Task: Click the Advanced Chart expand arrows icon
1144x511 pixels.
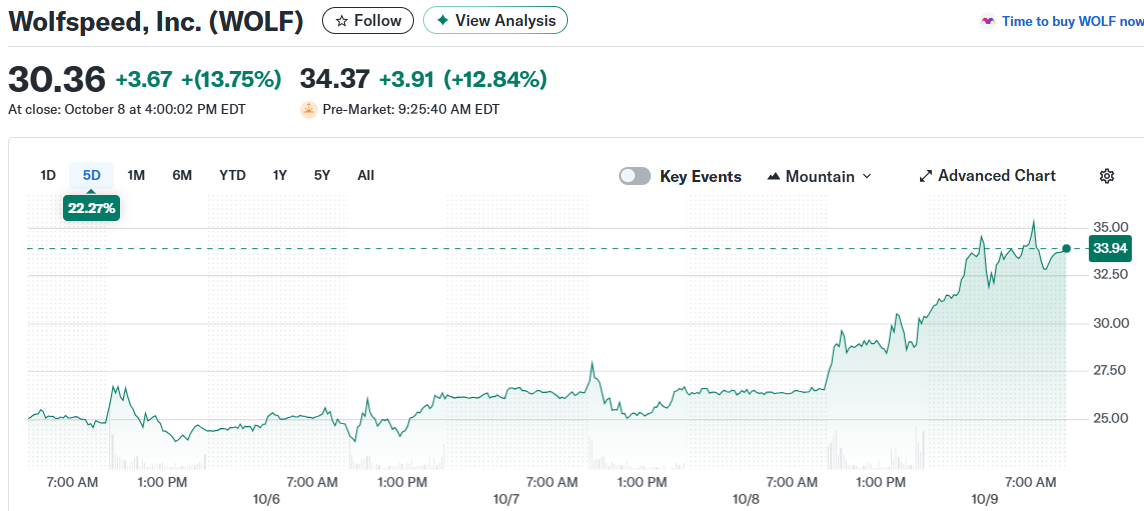Action: point(925,176)
